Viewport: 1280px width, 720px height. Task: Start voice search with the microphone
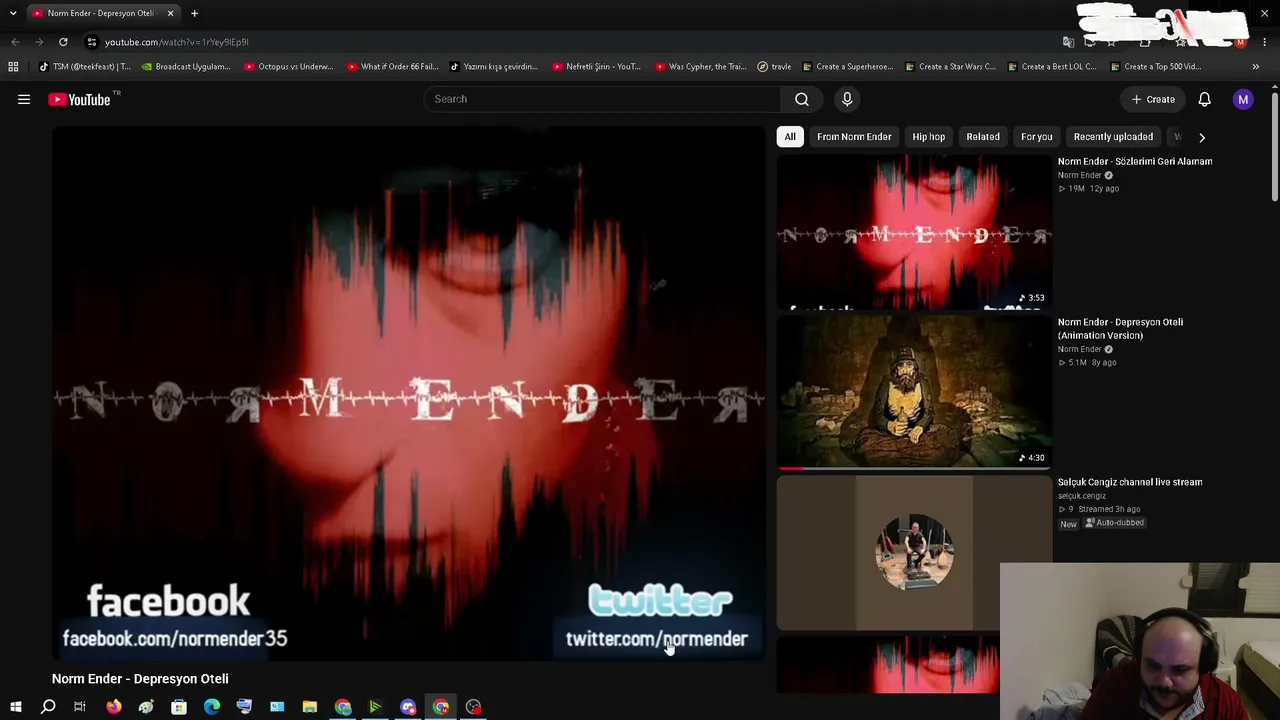(x=847, y=99)
